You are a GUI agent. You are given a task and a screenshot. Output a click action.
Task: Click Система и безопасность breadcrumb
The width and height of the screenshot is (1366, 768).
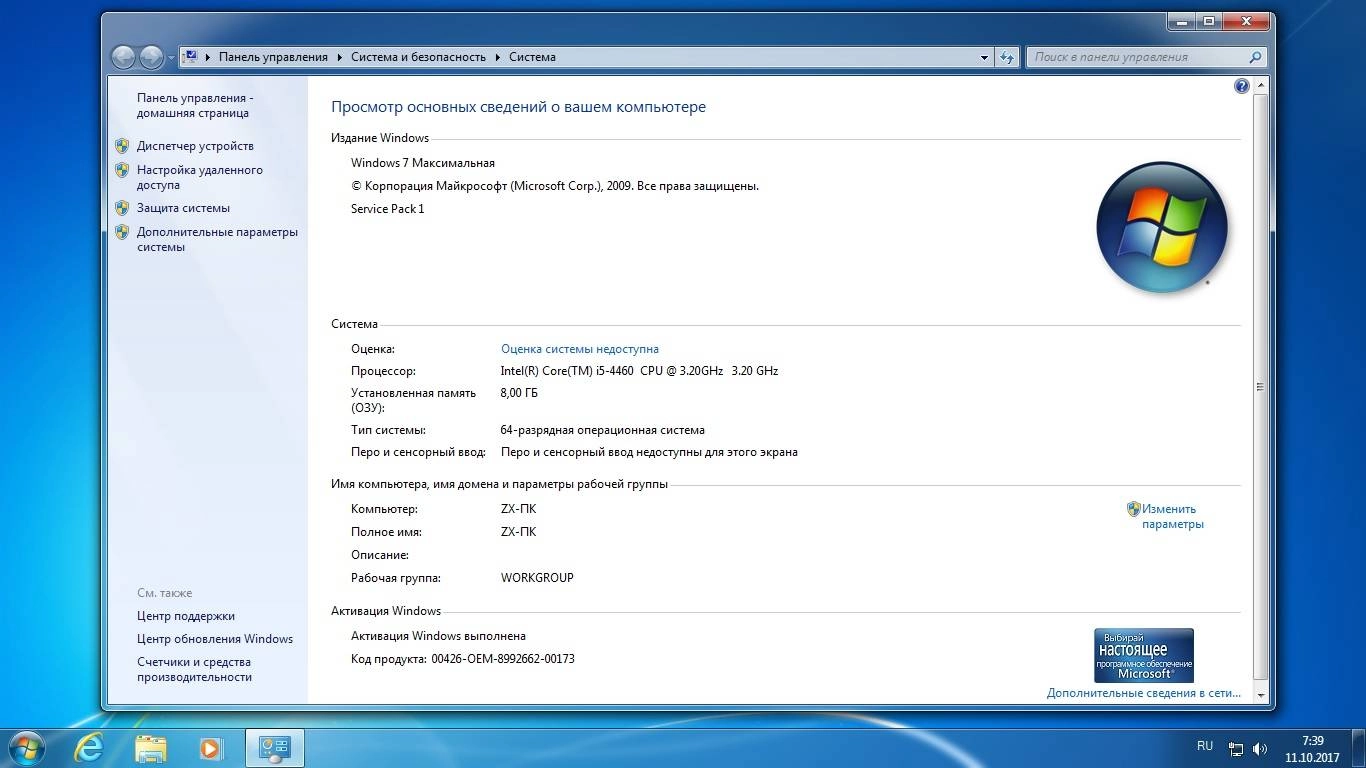pos(418,57)
